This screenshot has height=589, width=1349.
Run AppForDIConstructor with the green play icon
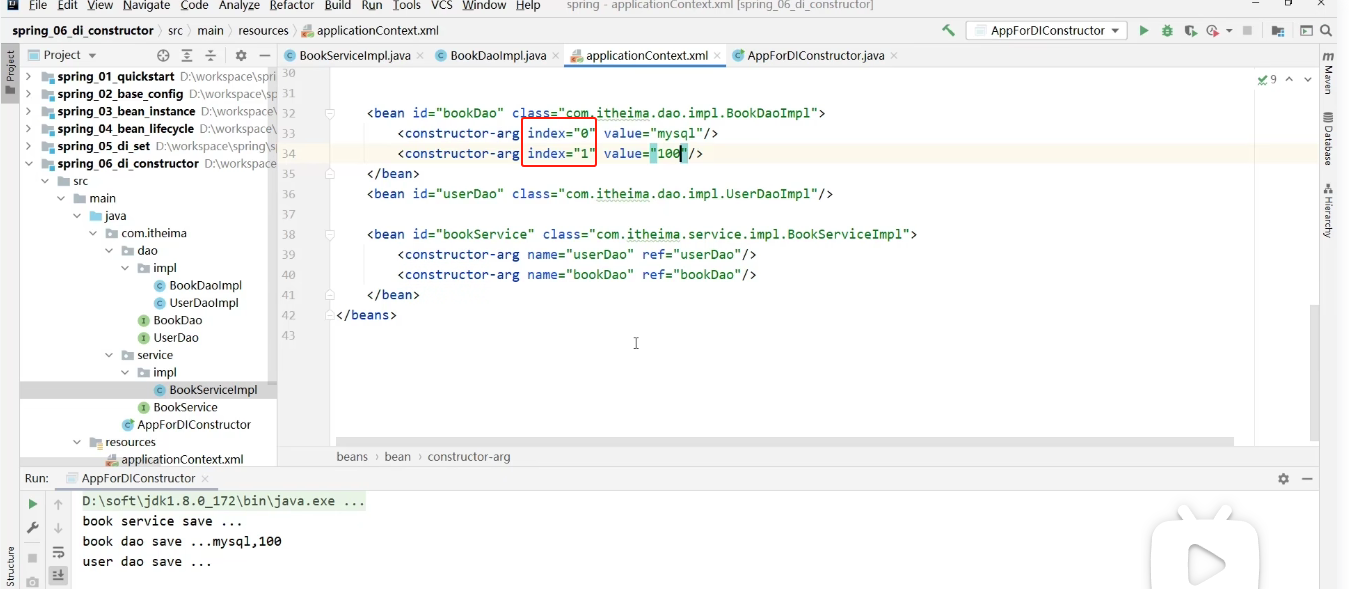[x=1144, y=31]
